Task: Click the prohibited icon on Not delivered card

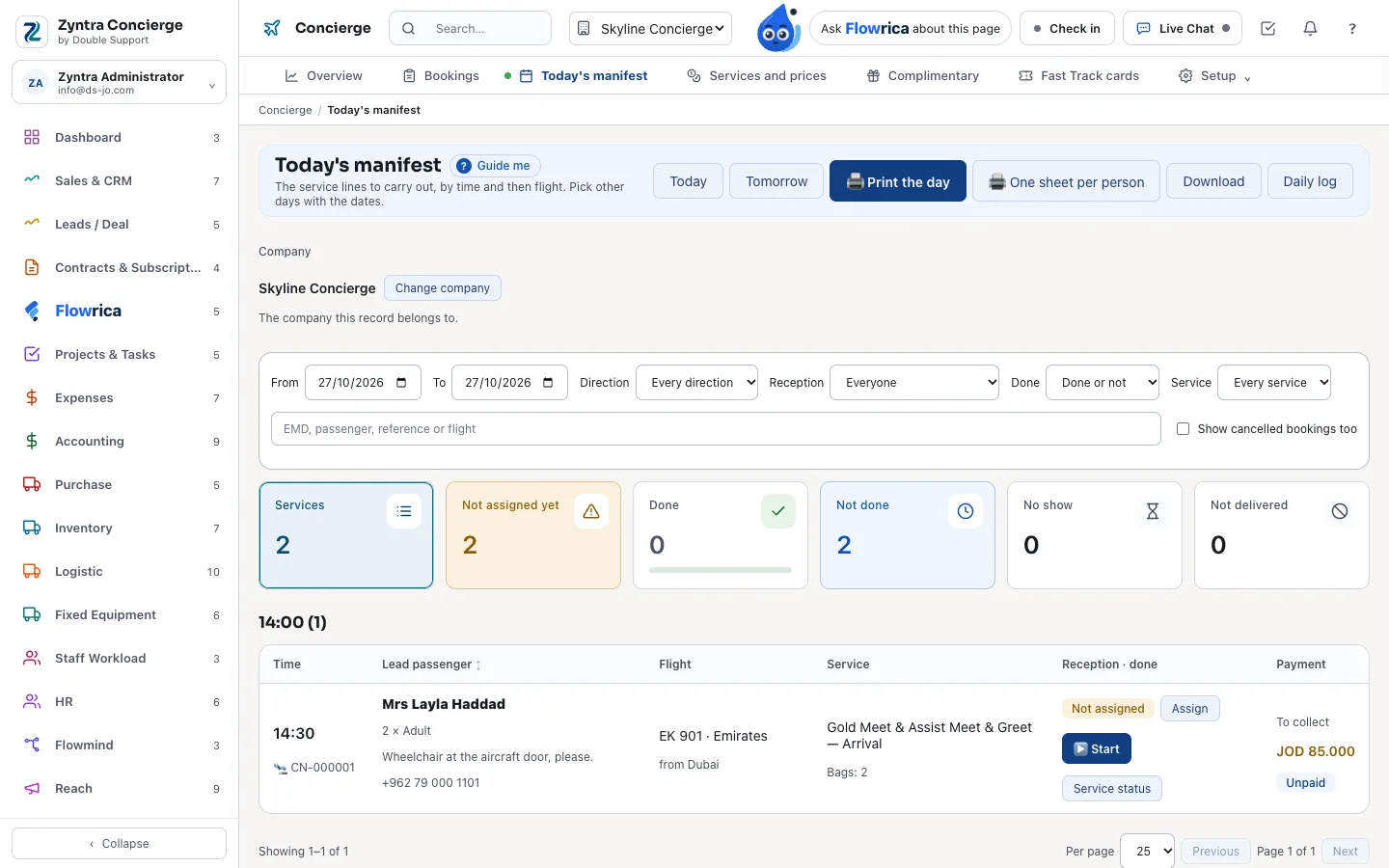Action: tap(1340, 511)
